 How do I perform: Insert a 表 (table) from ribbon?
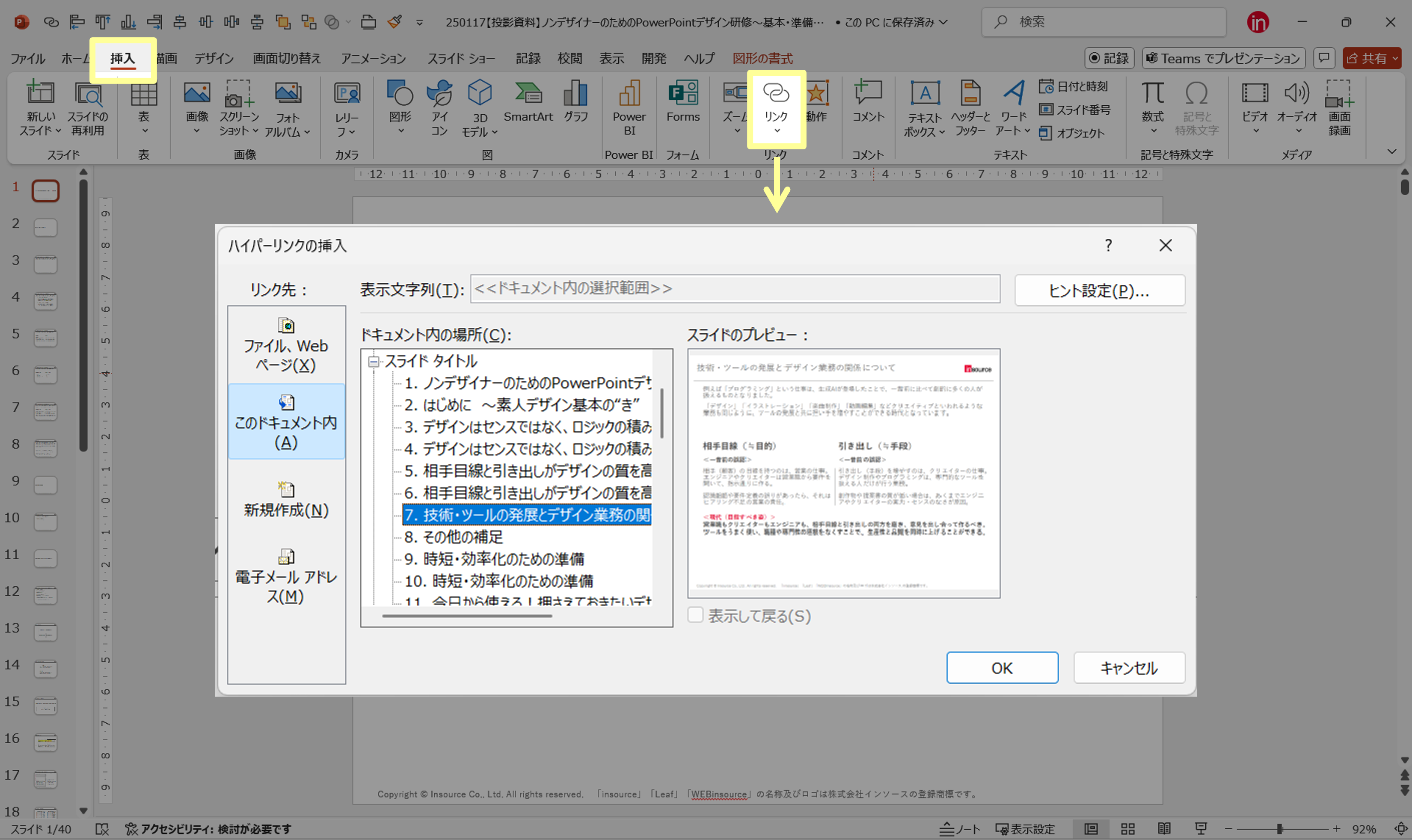tap(144, 108)
